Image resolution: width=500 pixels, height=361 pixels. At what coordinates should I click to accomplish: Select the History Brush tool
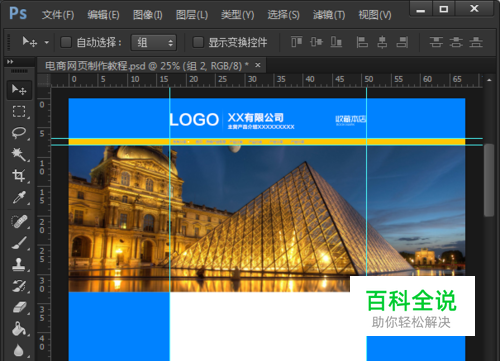[19, 286]
